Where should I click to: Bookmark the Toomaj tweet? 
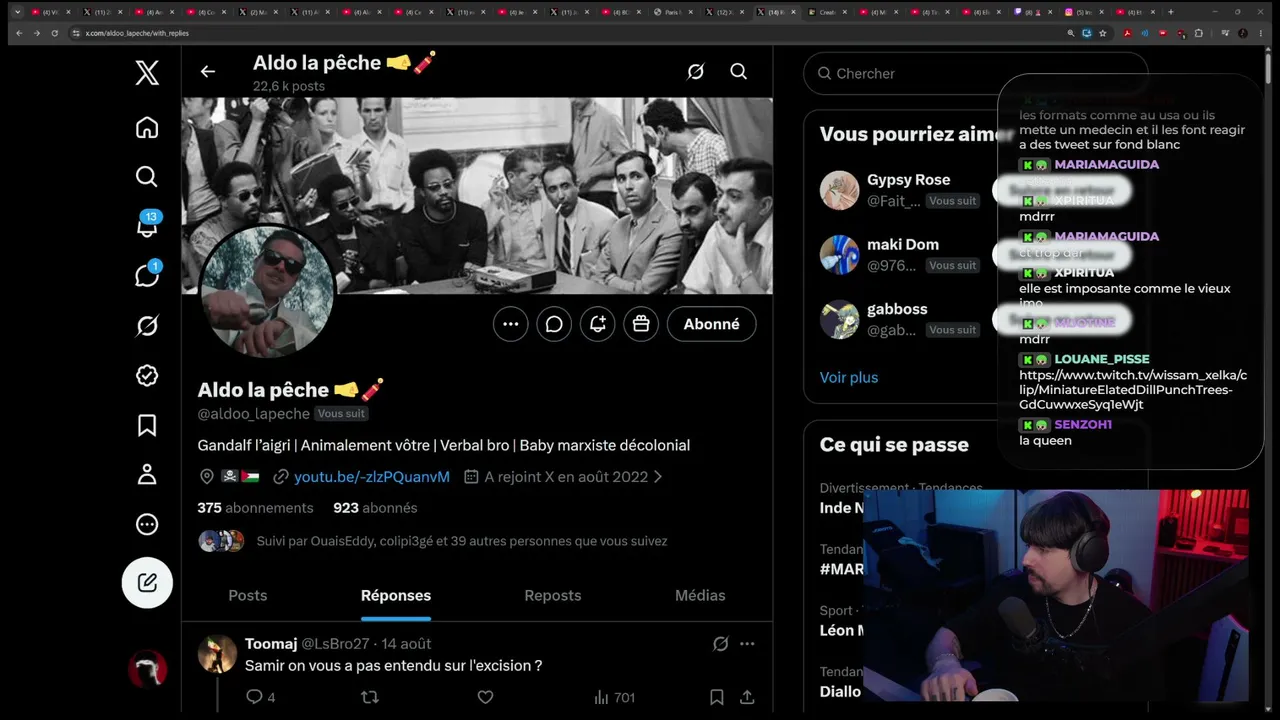pyautogui.click(x=717, y=697)
